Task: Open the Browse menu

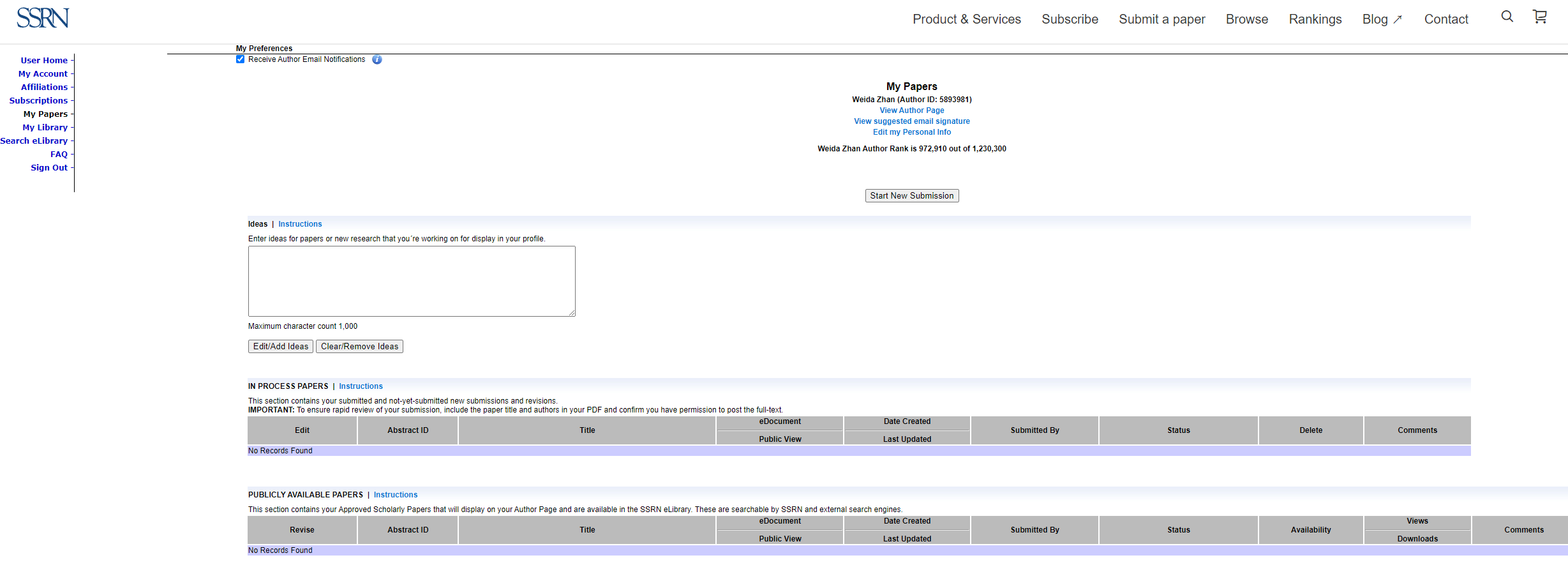Action: [x=1247, y=19]
